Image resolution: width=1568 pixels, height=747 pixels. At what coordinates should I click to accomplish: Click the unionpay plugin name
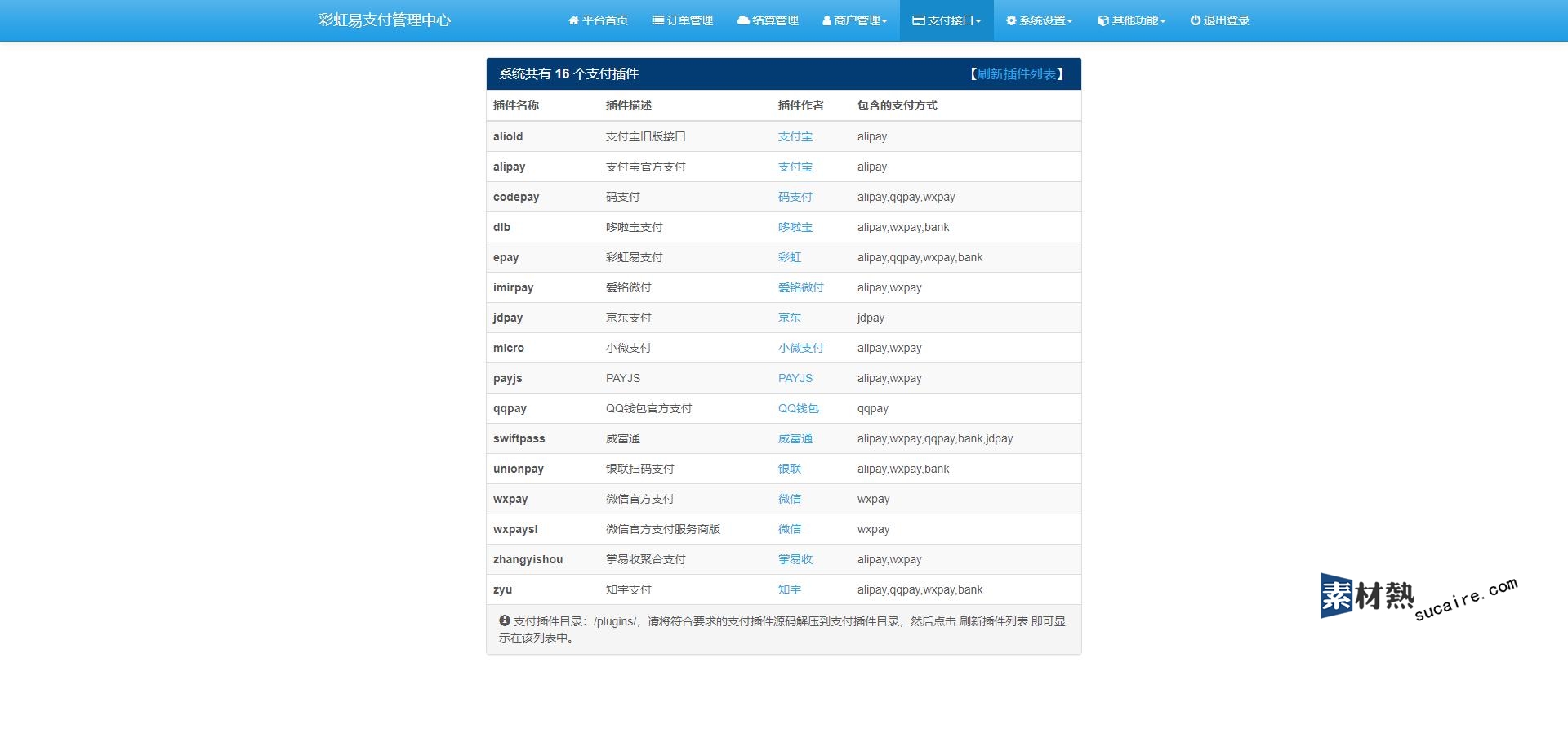[x=518, y=469]
